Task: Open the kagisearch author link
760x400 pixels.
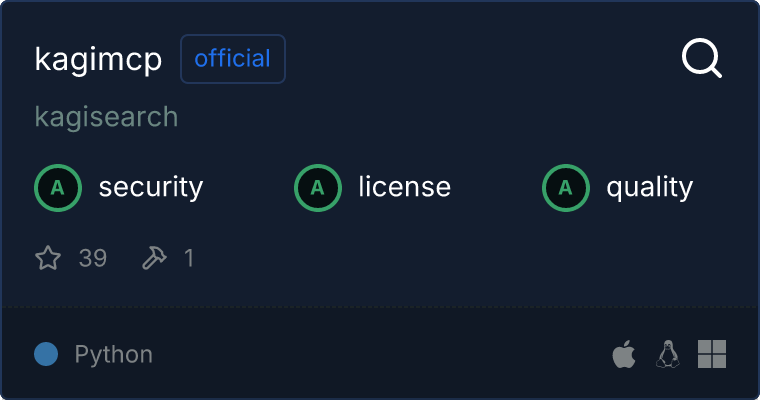Action: click(106, 117)
